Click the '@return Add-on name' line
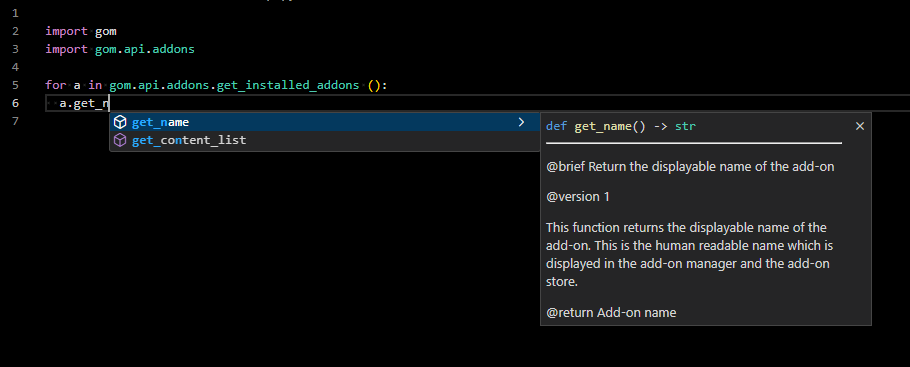This screenshot has width=910, height=367. pyautogui.click(x=611, y=312)
